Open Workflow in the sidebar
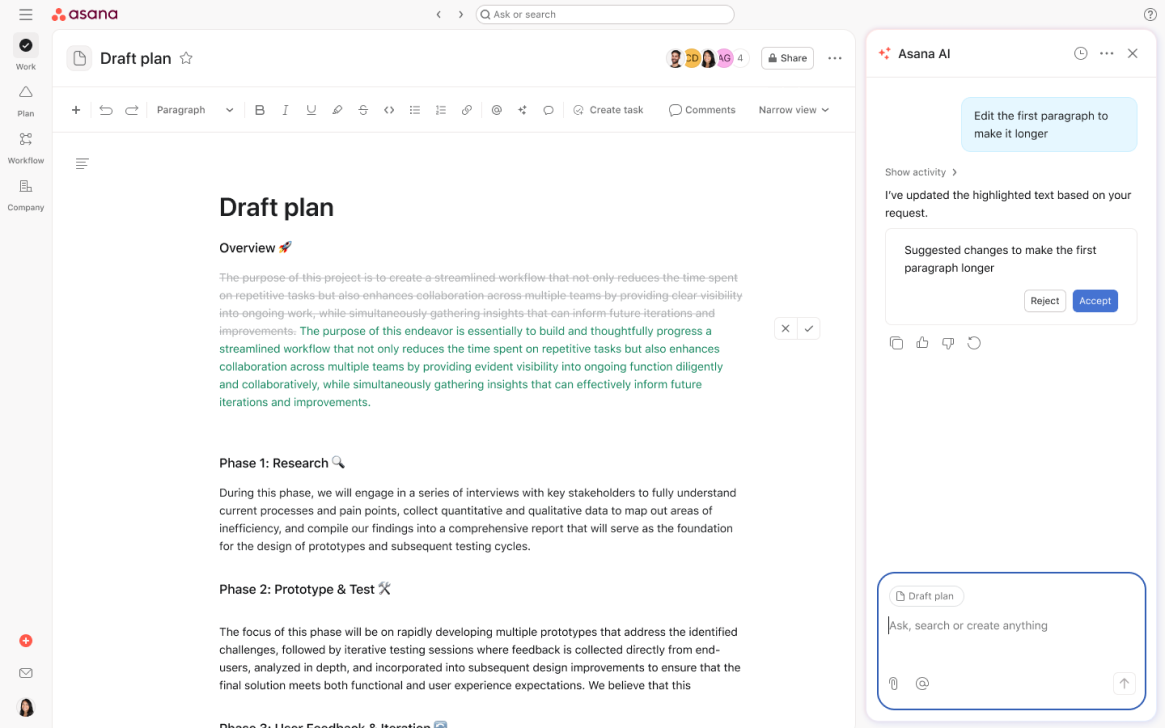Viewport: 1165px width, 728px height. click(26, 148)
